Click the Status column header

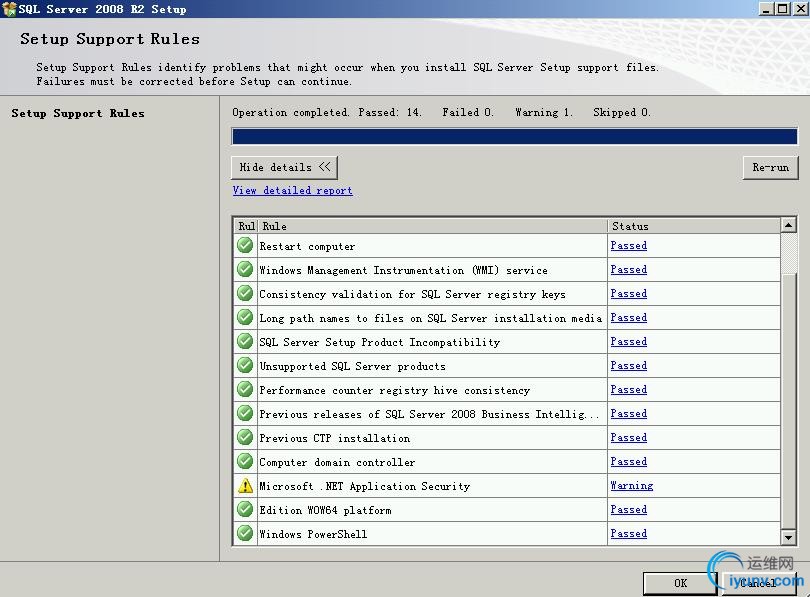click(x=694, y=226)
